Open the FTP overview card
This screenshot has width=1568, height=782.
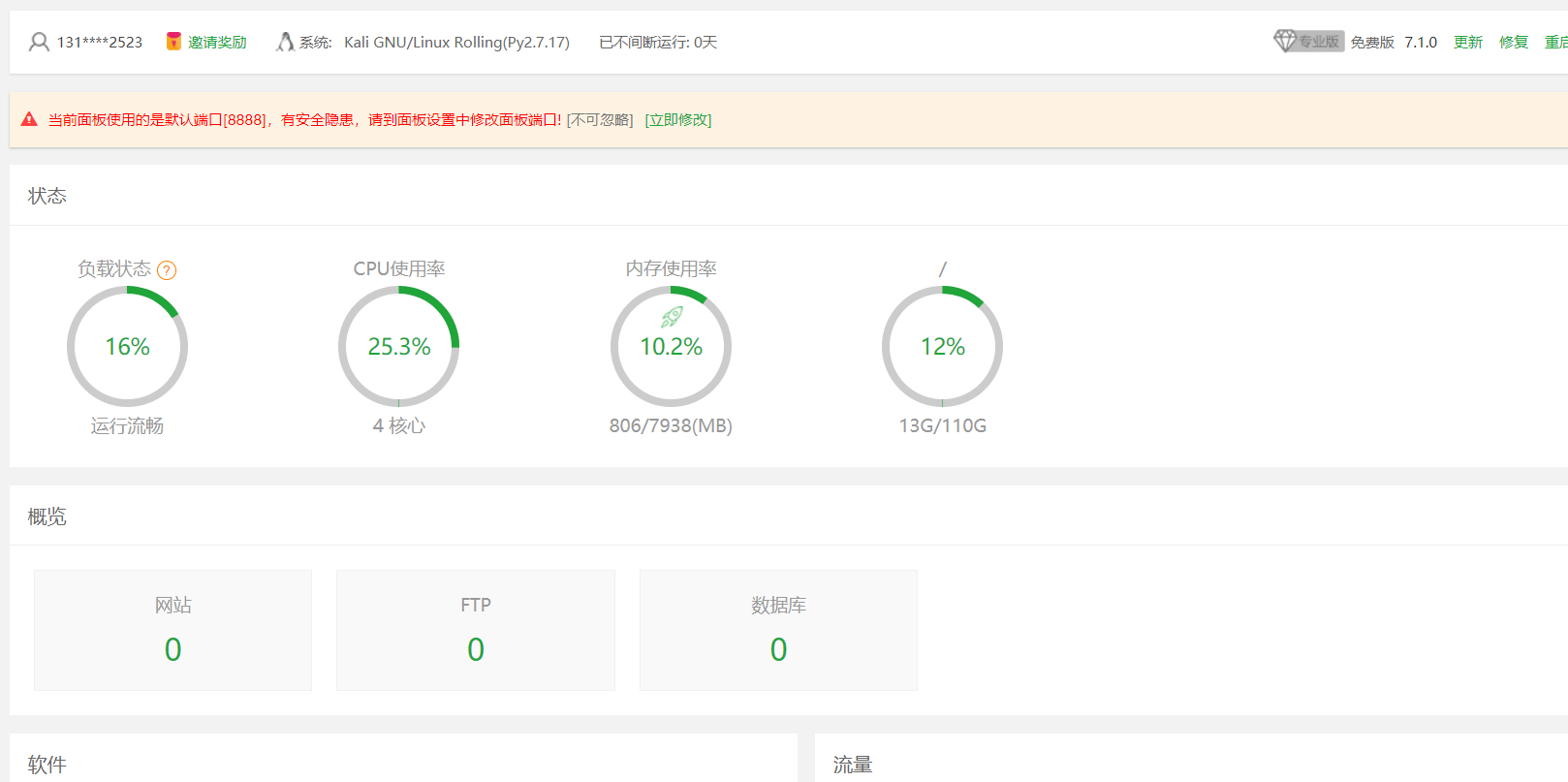point(476,630)
